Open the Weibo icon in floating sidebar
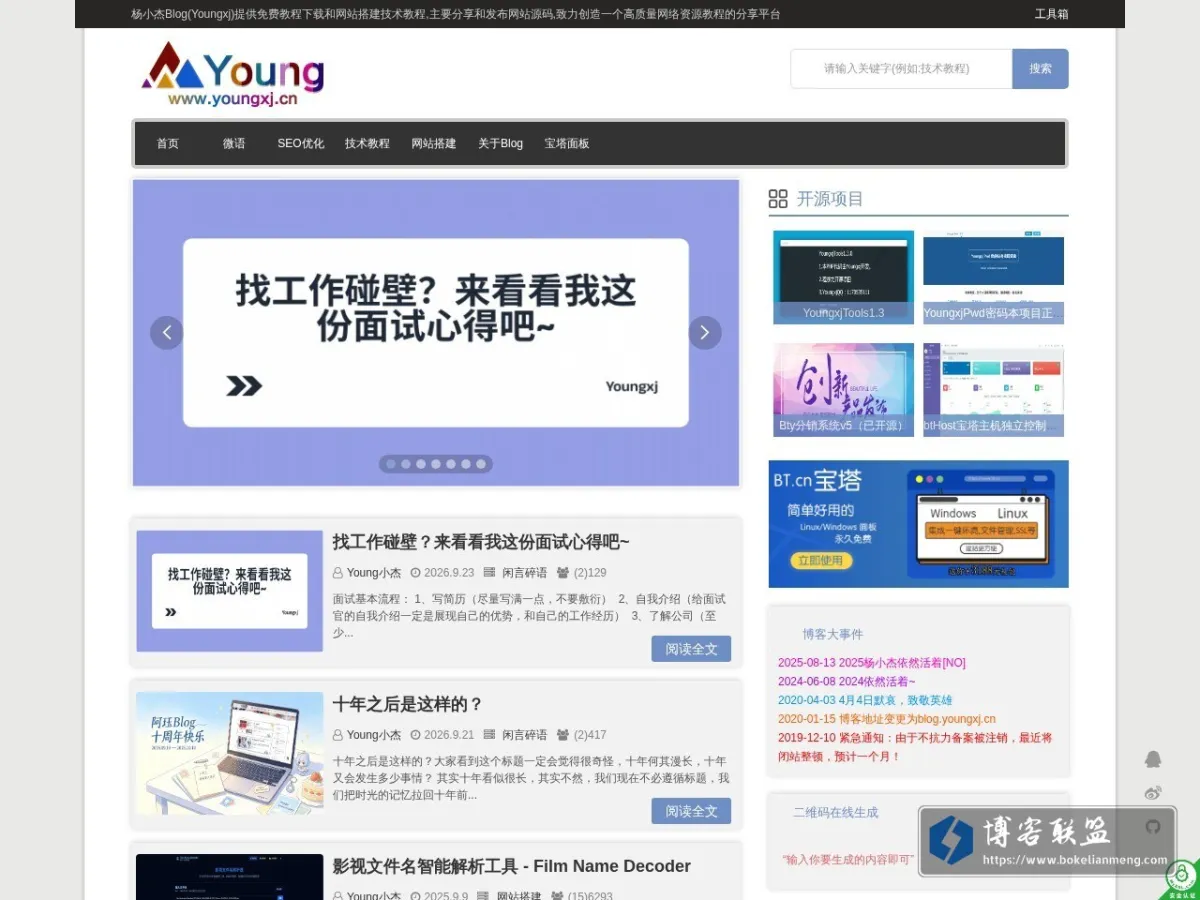 tap(1153, 793)
